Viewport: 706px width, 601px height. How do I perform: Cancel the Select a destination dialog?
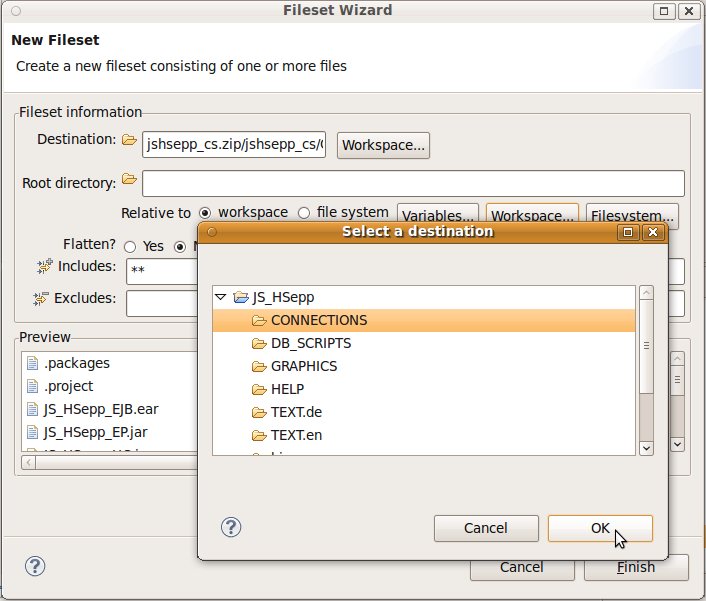click(x=486, y=528)
